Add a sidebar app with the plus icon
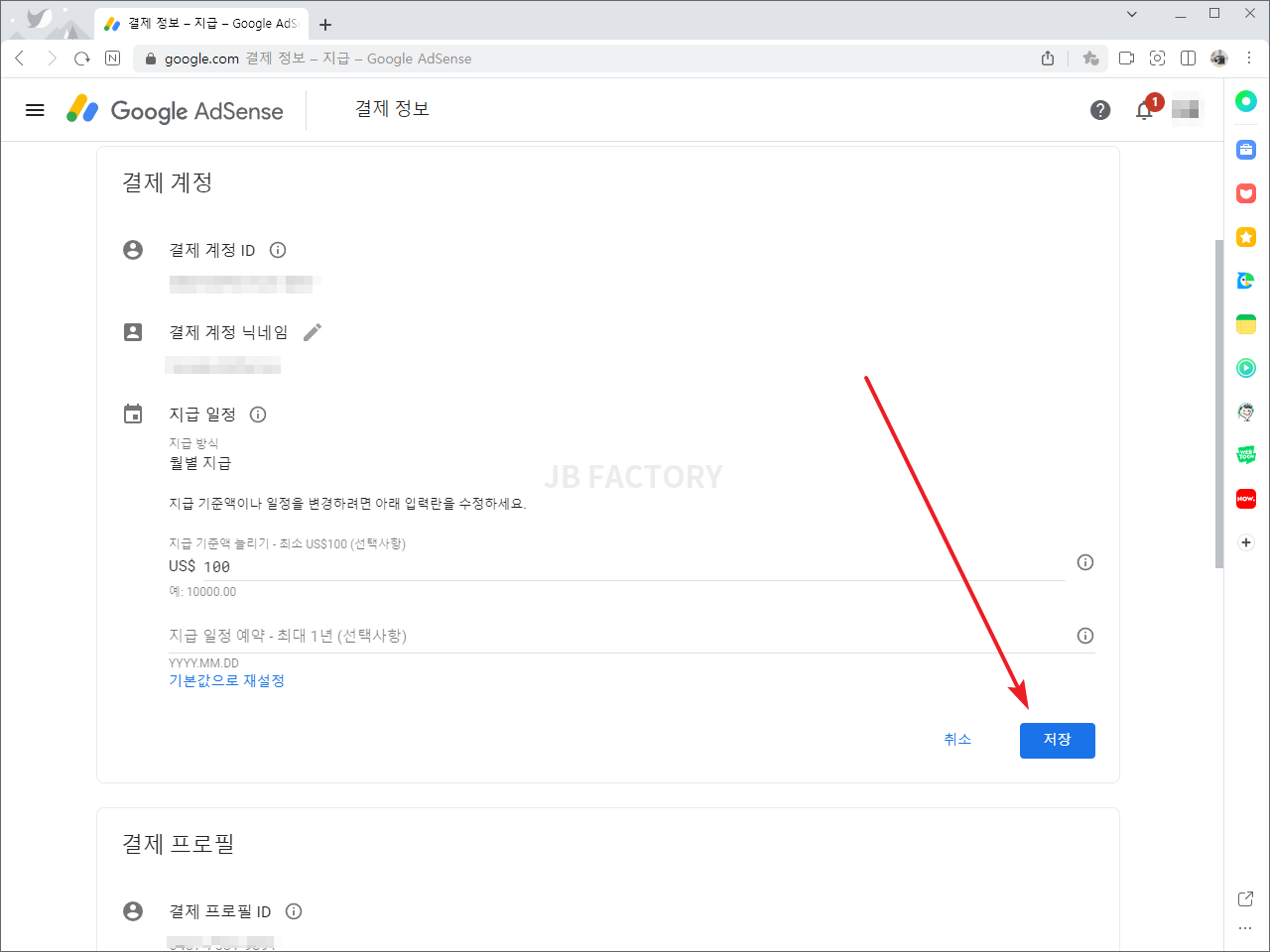This screenshot has width=1270, height=952. 1246,542
